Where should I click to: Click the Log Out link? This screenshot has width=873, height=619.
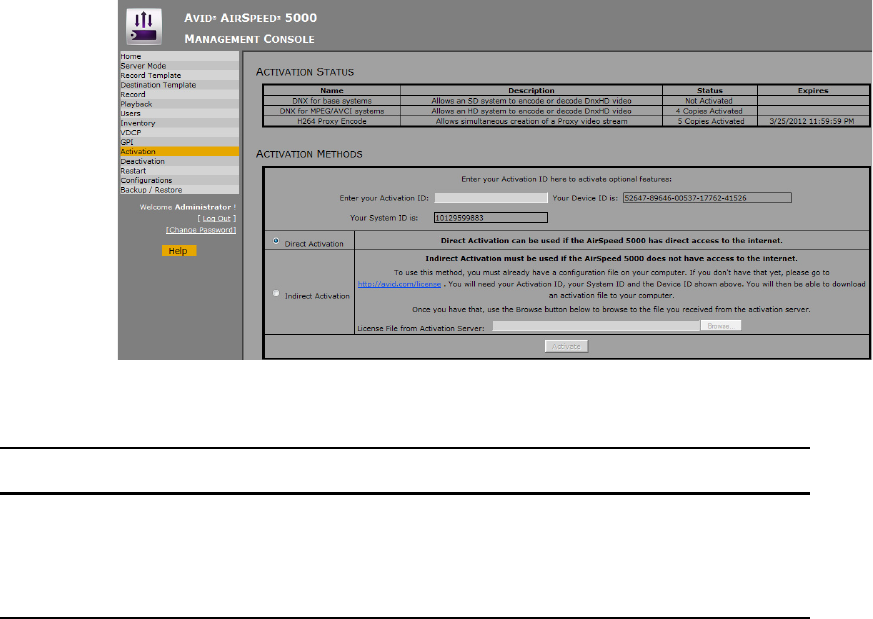(216, 219)
